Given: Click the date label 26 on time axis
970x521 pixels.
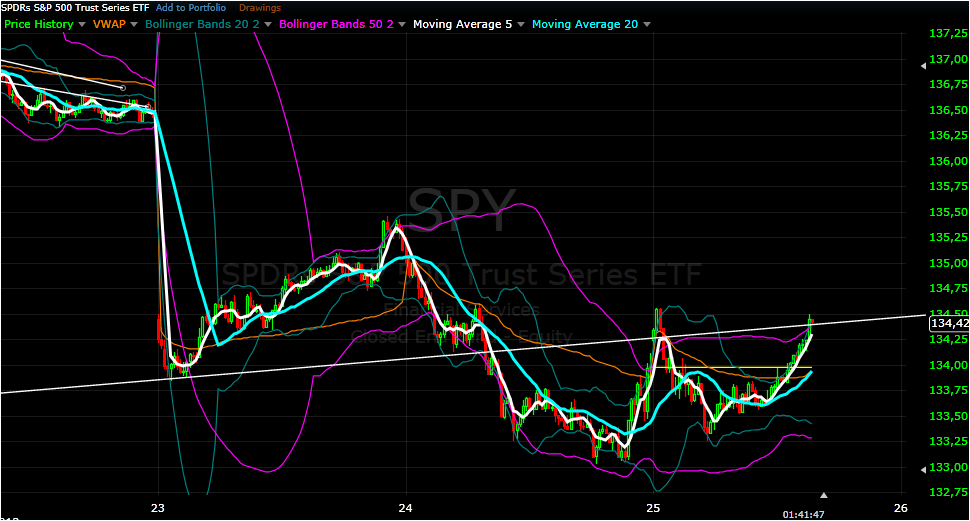Looking at the screenshot, I should click(x=901, y=508).
